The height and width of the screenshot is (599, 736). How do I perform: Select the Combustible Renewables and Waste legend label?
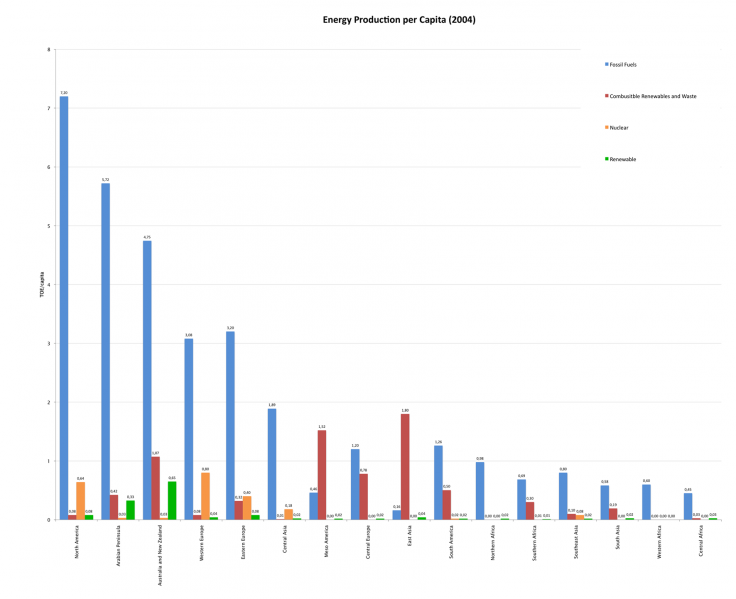pos(653,96)
